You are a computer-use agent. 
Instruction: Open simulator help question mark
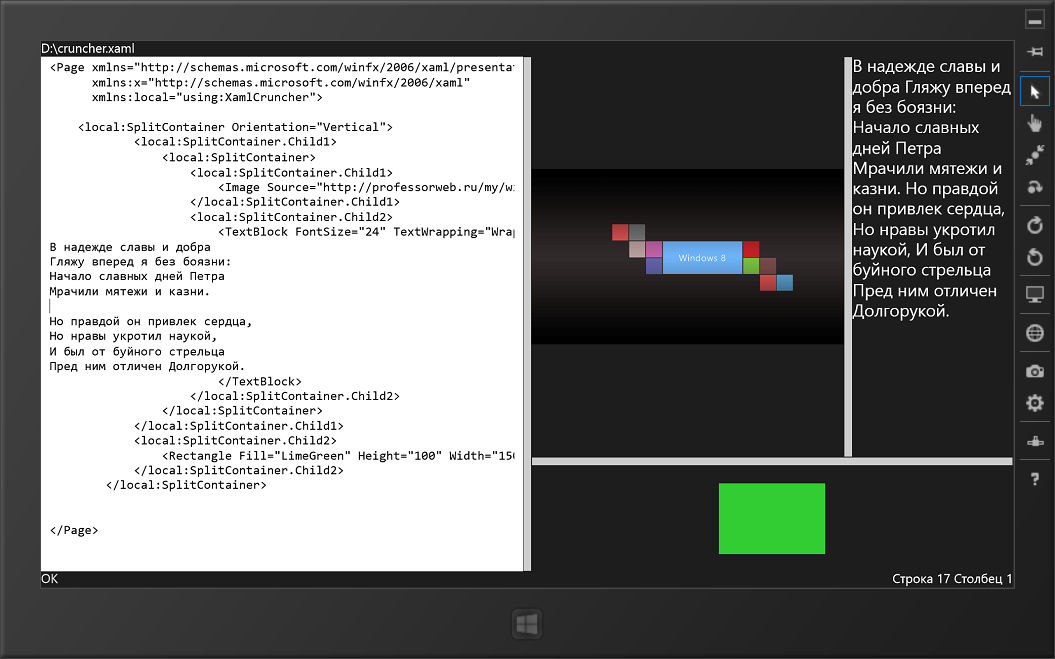pos(1034,479)
